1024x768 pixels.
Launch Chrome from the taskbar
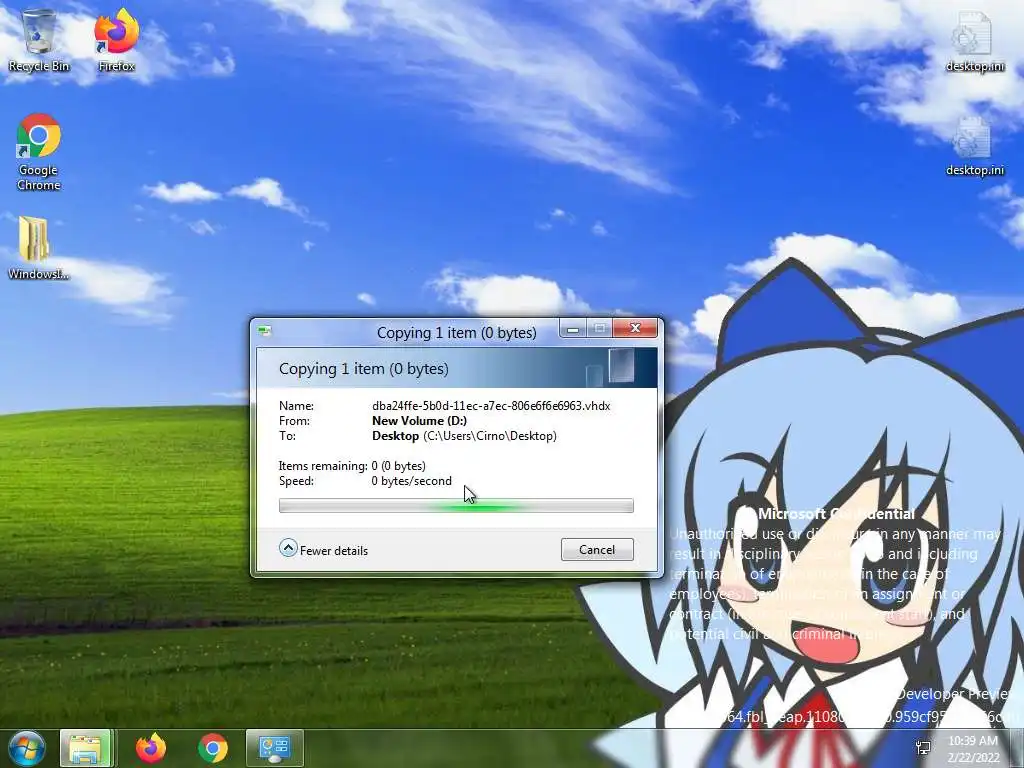pos(213,748)
